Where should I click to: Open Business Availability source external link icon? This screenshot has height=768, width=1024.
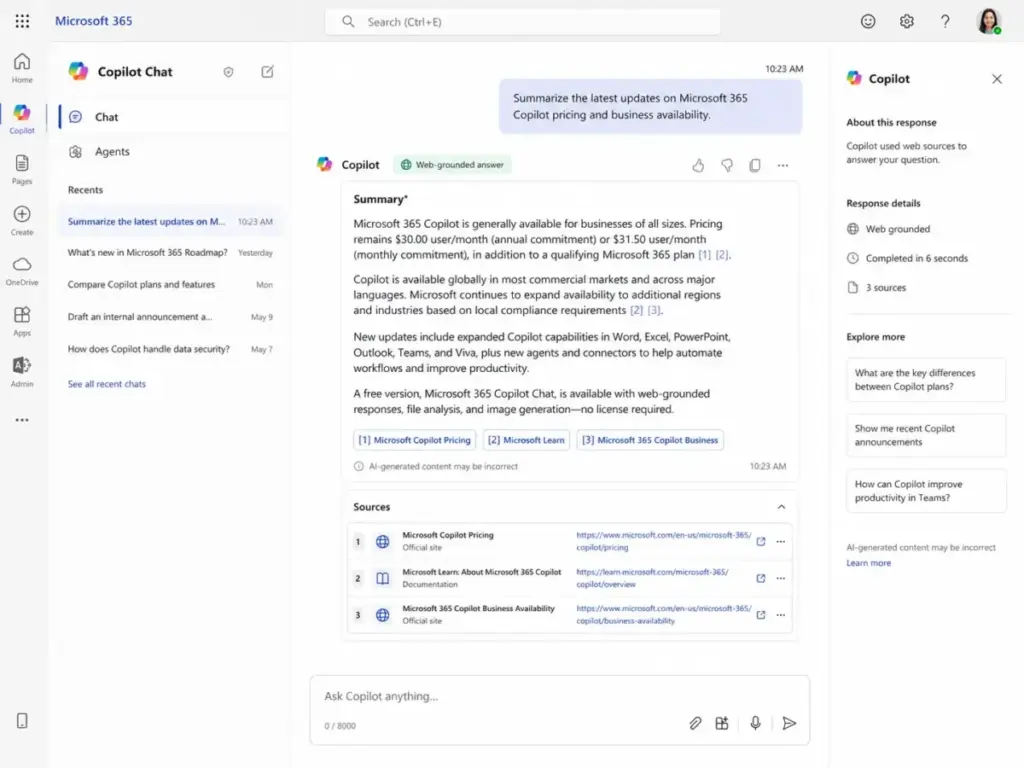point(761,615)
